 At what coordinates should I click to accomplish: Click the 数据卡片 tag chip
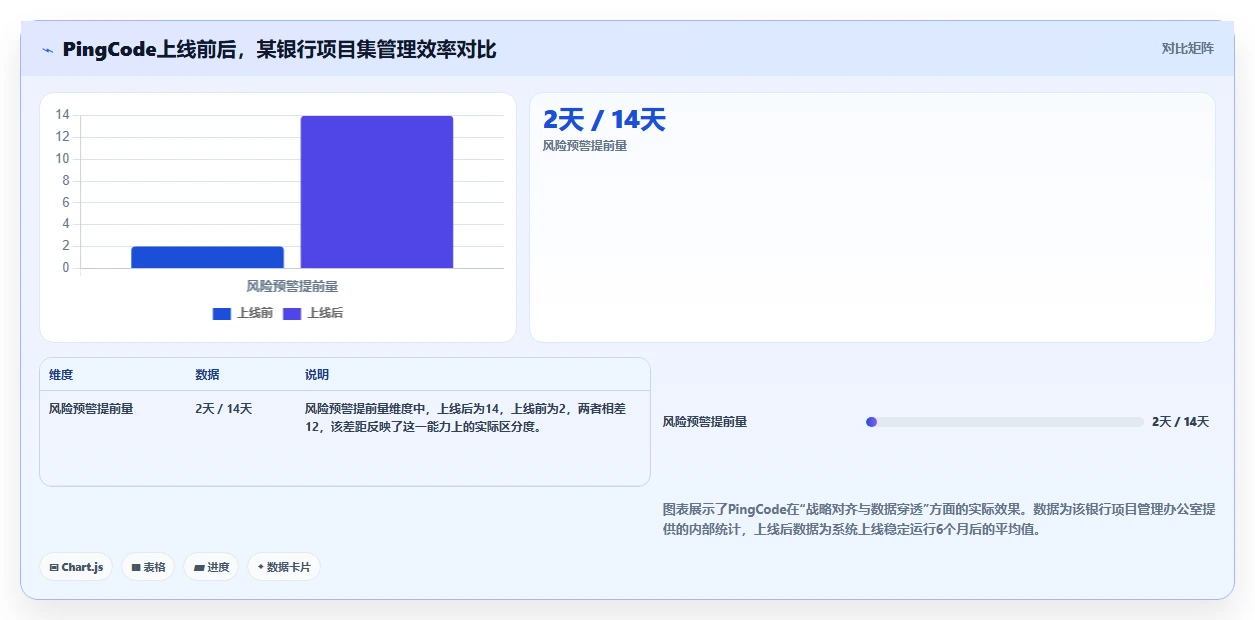tap(284, 567)
